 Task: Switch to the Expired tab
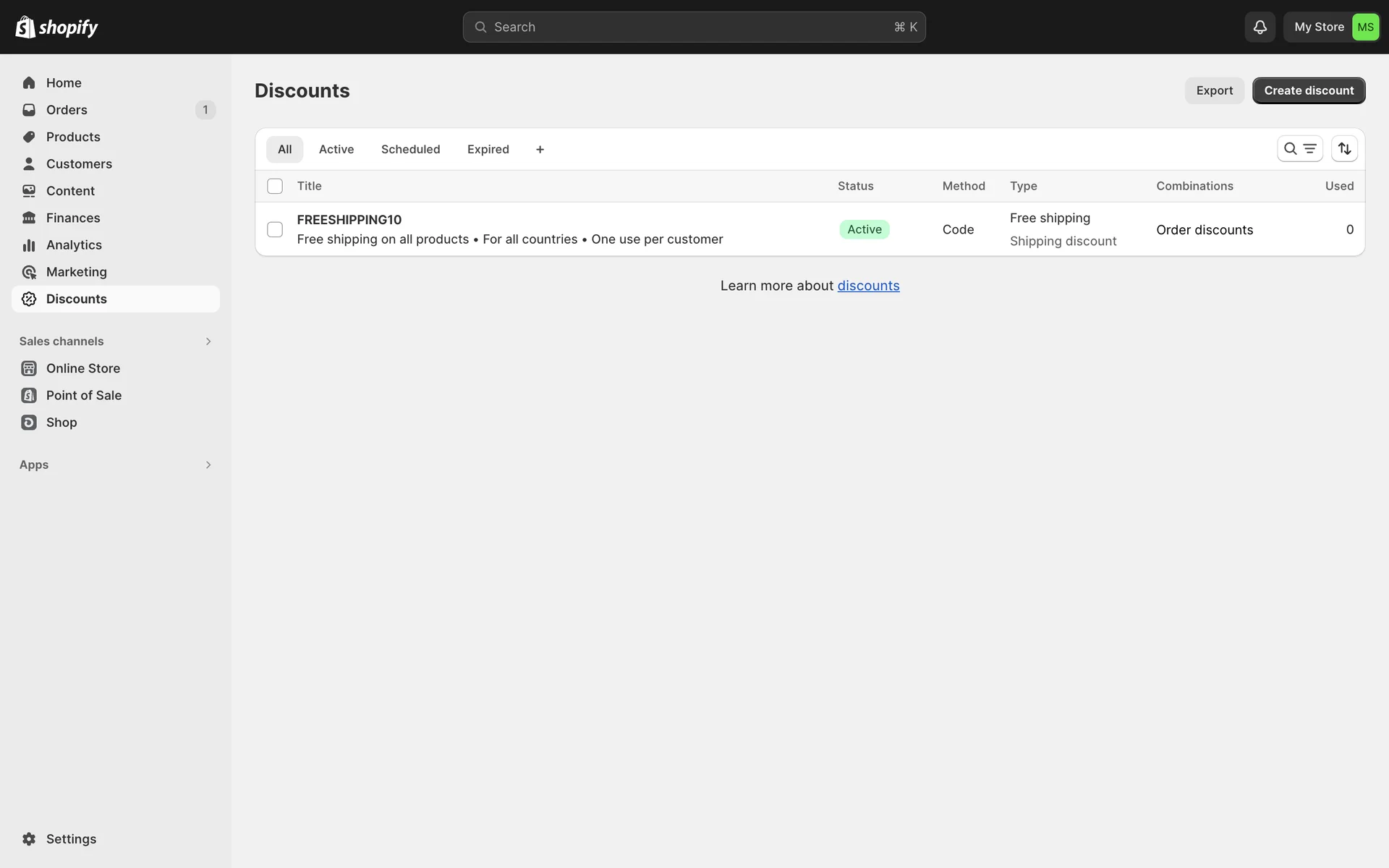point(488,149)
